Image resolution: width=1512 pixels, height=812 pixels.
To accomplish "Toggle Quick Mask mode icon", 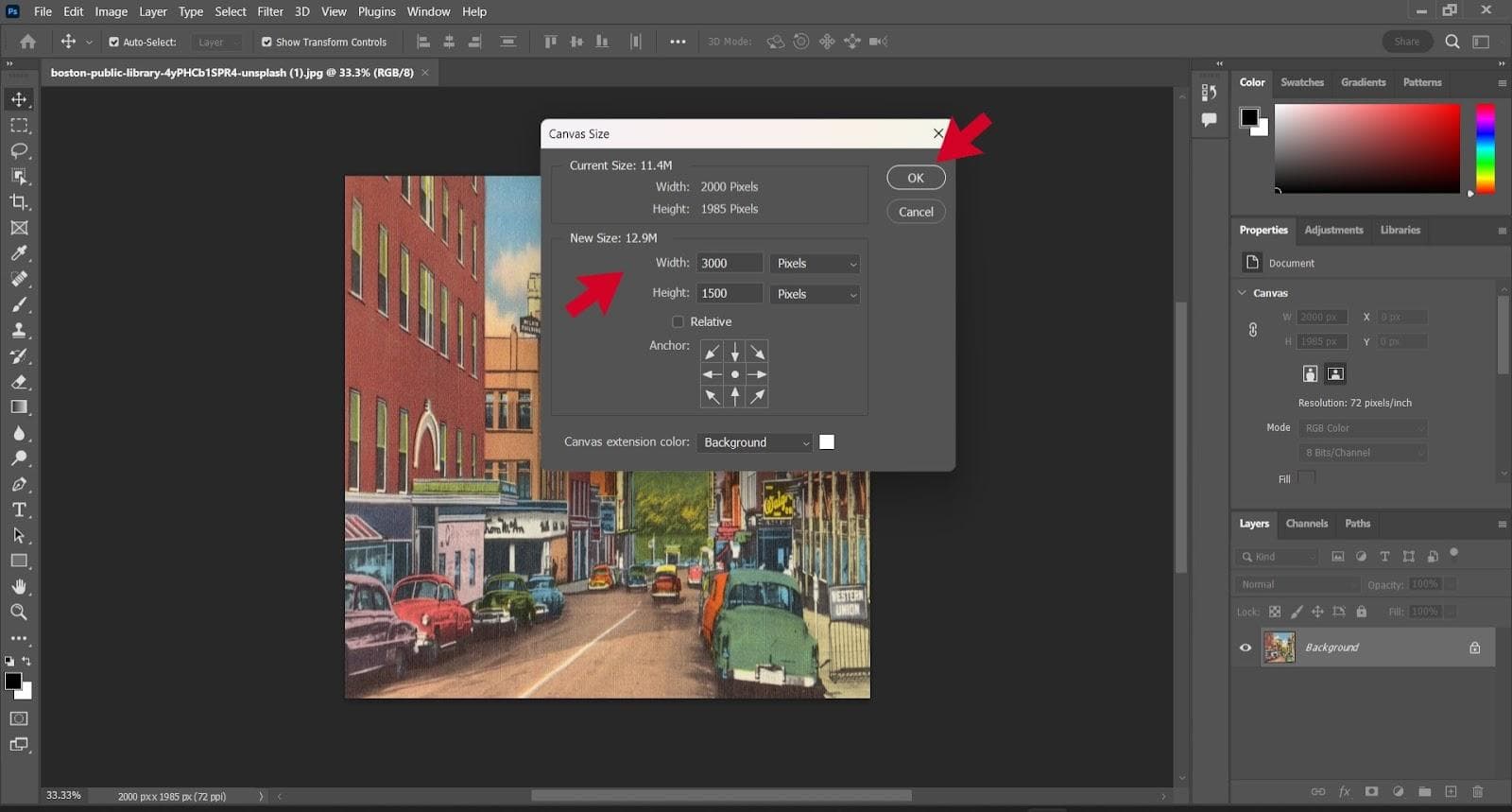I will tap(19, 718).
